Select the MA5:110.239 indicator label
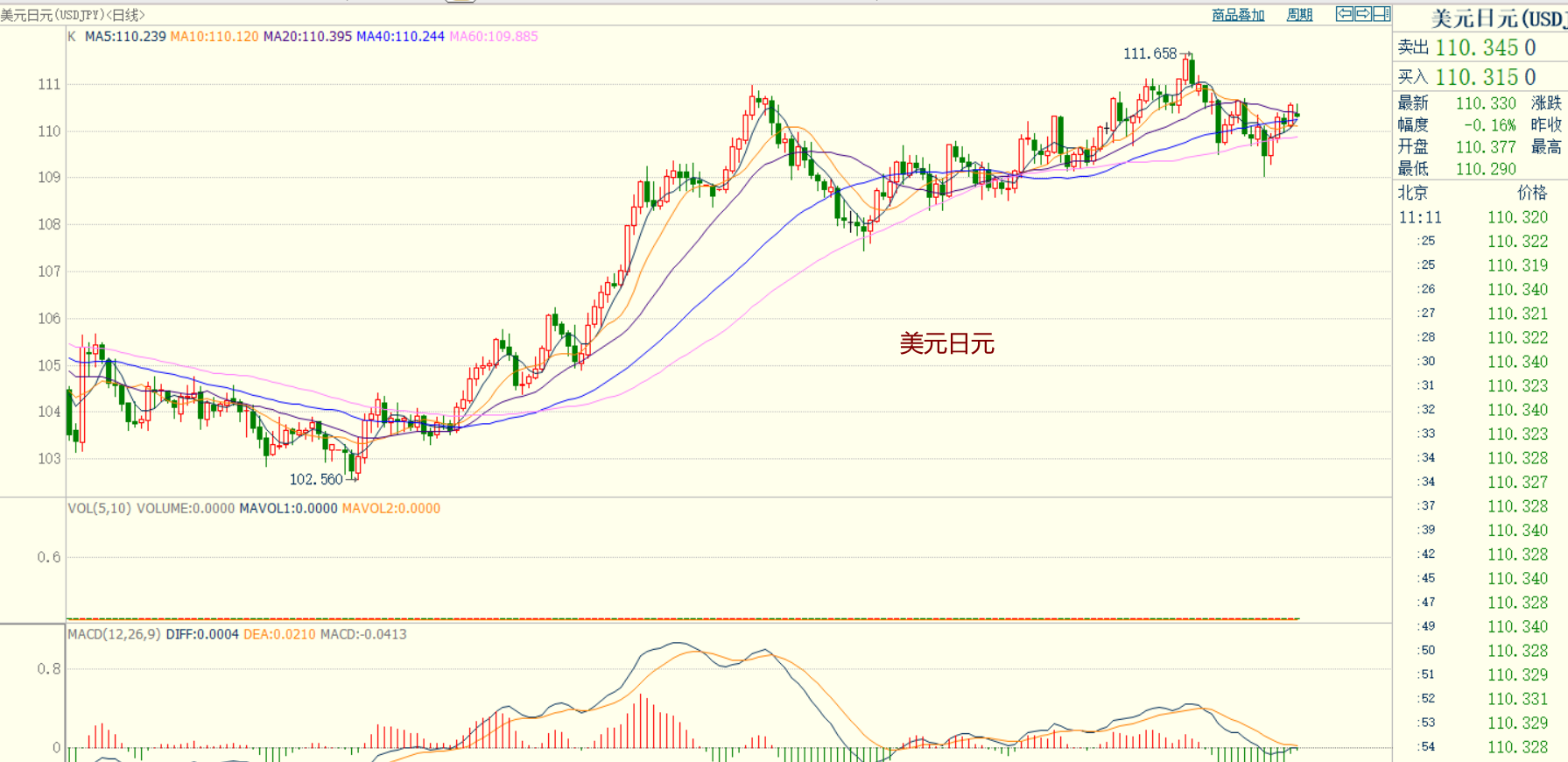The width and height of the screenshot is (1568, 762). (x=125, y=37)
